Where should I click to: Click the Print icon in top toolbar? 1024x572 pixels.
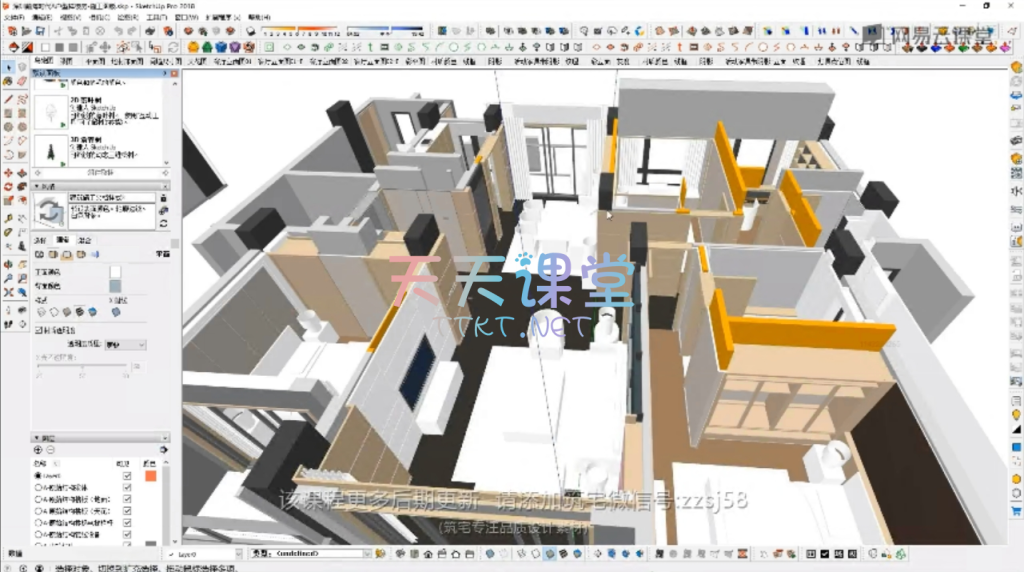point(151,32)
